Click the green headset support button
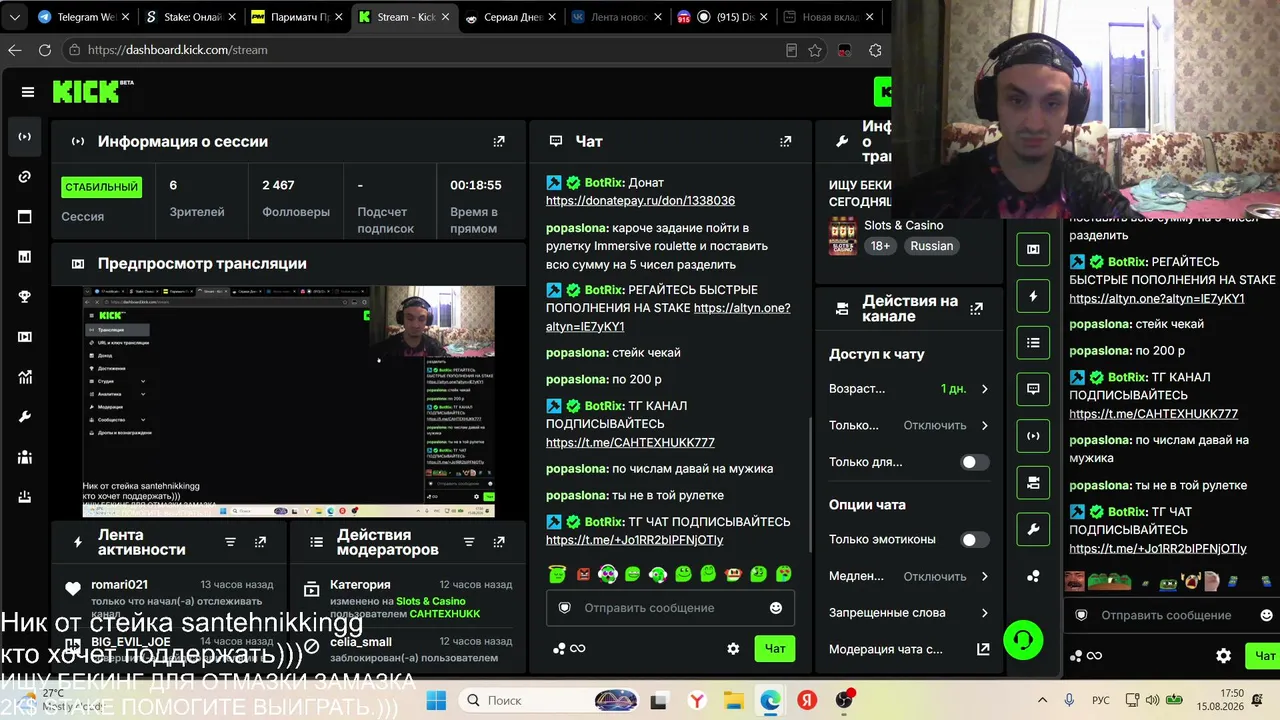The width and height of the screenshot is (1280, 720). [1023, 640]
